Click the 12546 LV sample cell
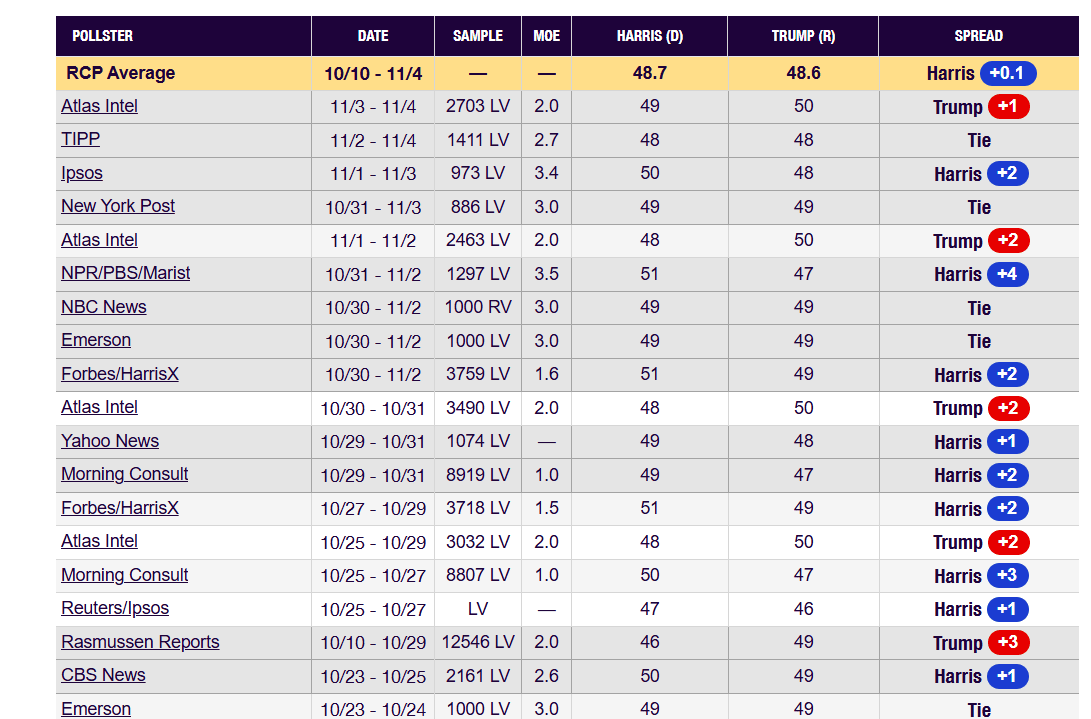Screen dimensions: 1091x719 (x=478, y=642)
